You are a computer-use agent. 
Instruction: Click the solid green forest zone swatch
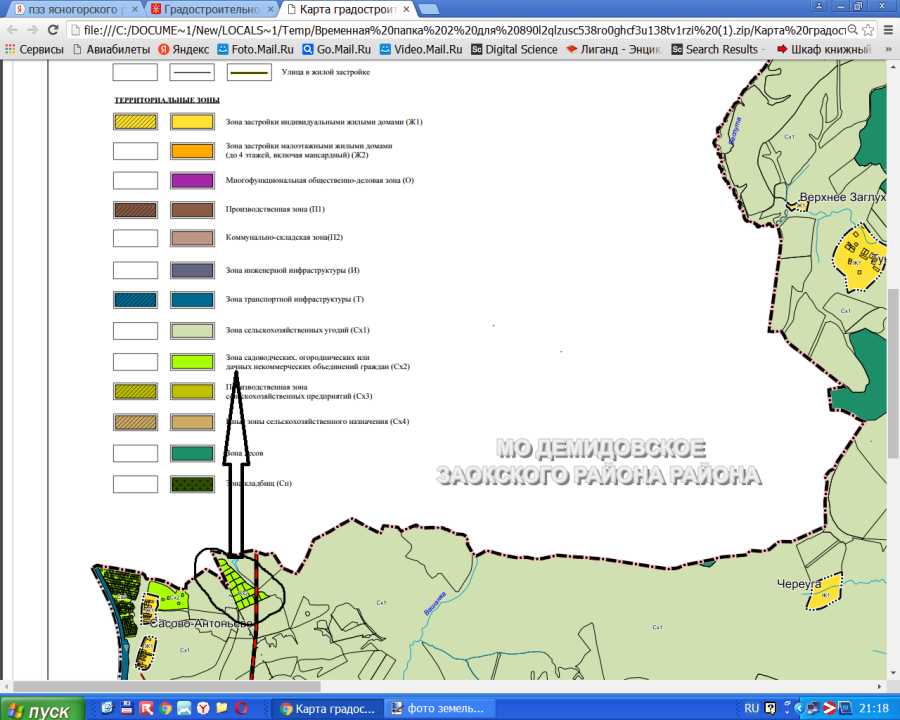point(192,453)
